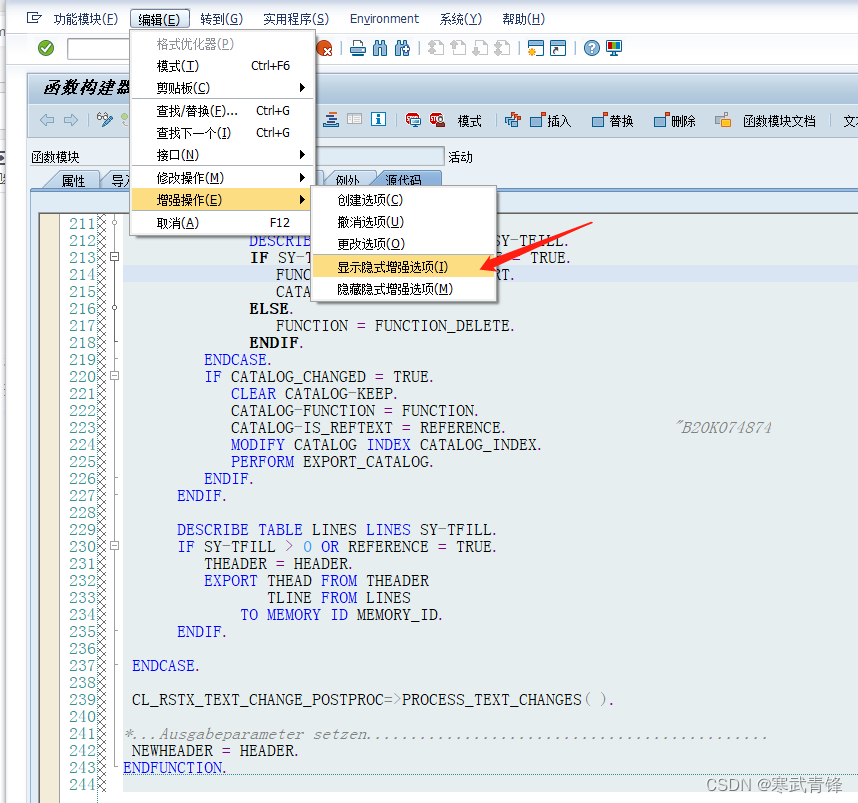Click the grayed list icon beside Pretty Printer

pos(355,119)
